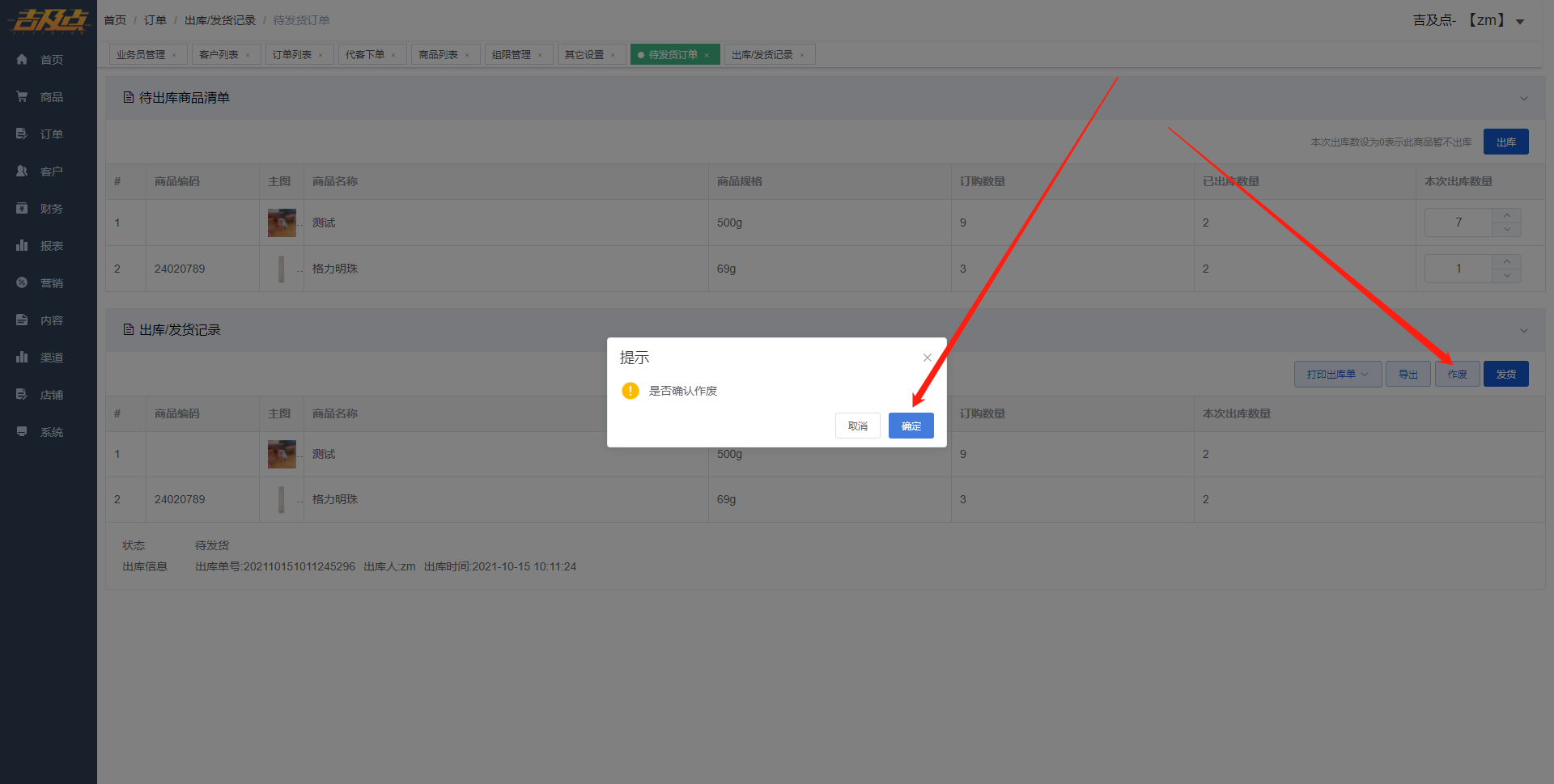Screen dimensions: 1554x784
Task: Open the 订单 sidebar icon
Action: tap(22, 133)
